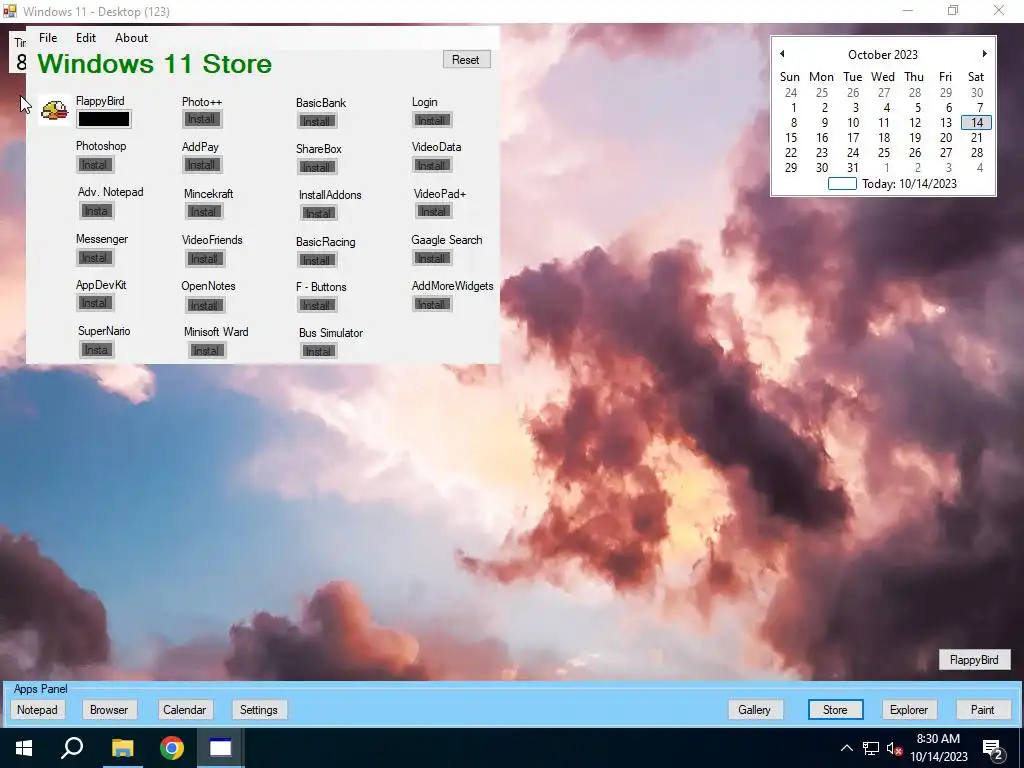Screen dimensions: 1024x768
Task: Select October 1 in calendar
Action: tap(793, 108)
